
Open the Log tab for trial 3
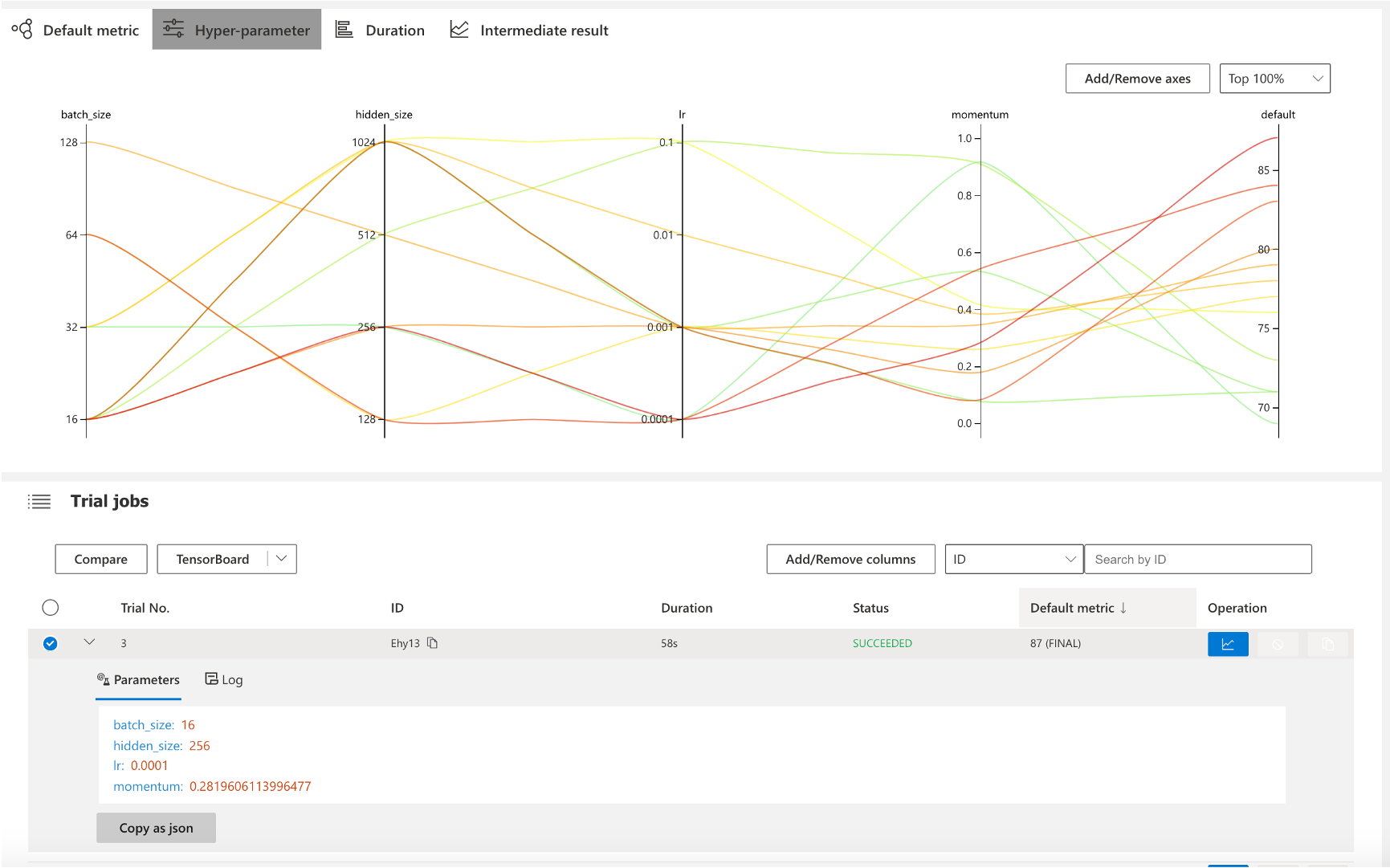224,680
